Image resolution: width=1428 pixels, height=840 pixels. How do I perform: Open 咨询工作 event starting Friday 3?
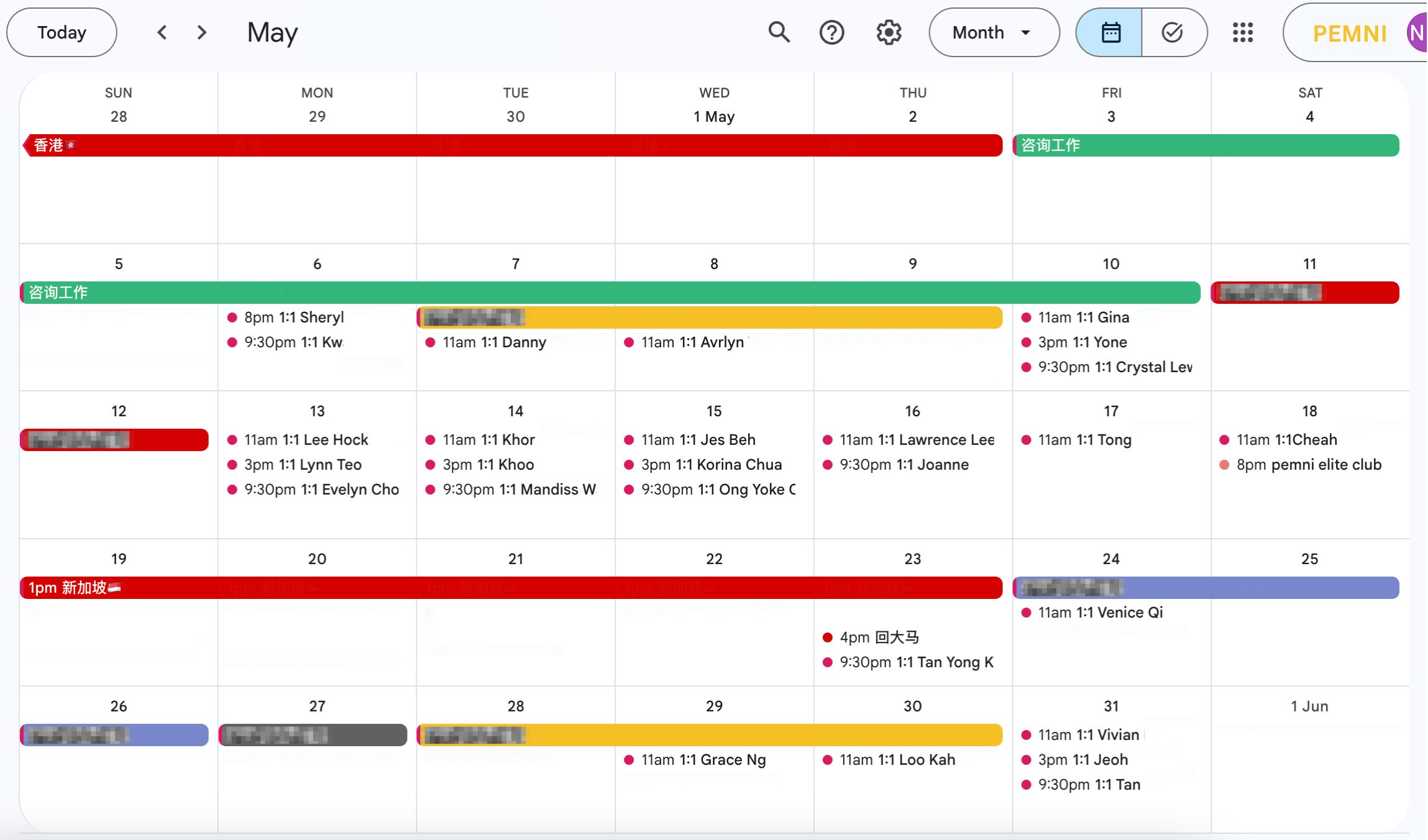(1206, 145)
